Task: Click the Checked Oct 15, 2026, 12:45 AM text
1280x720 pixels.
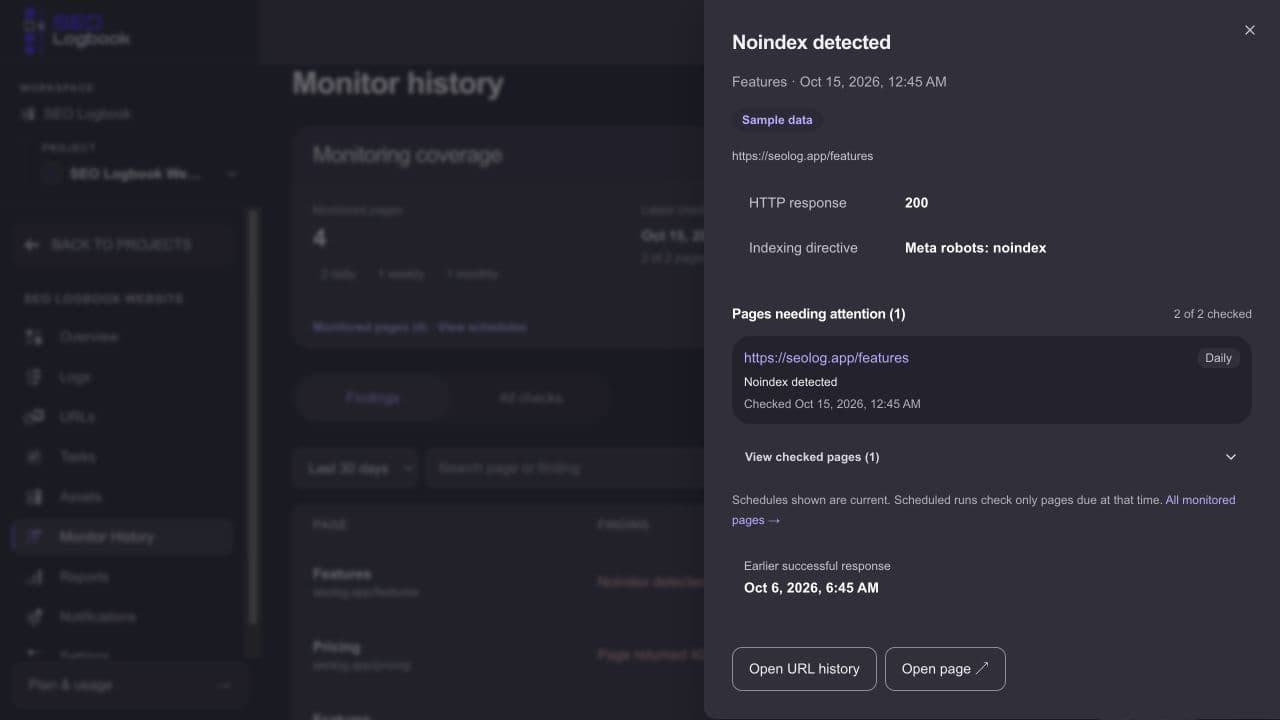Action: 832,404
